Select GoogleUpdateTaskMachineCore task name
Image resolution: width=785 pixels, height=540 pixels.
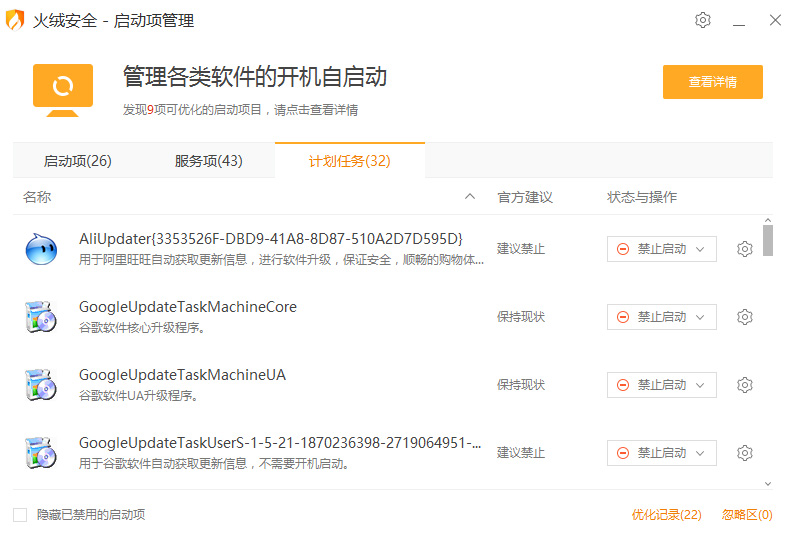pos(188,307)
